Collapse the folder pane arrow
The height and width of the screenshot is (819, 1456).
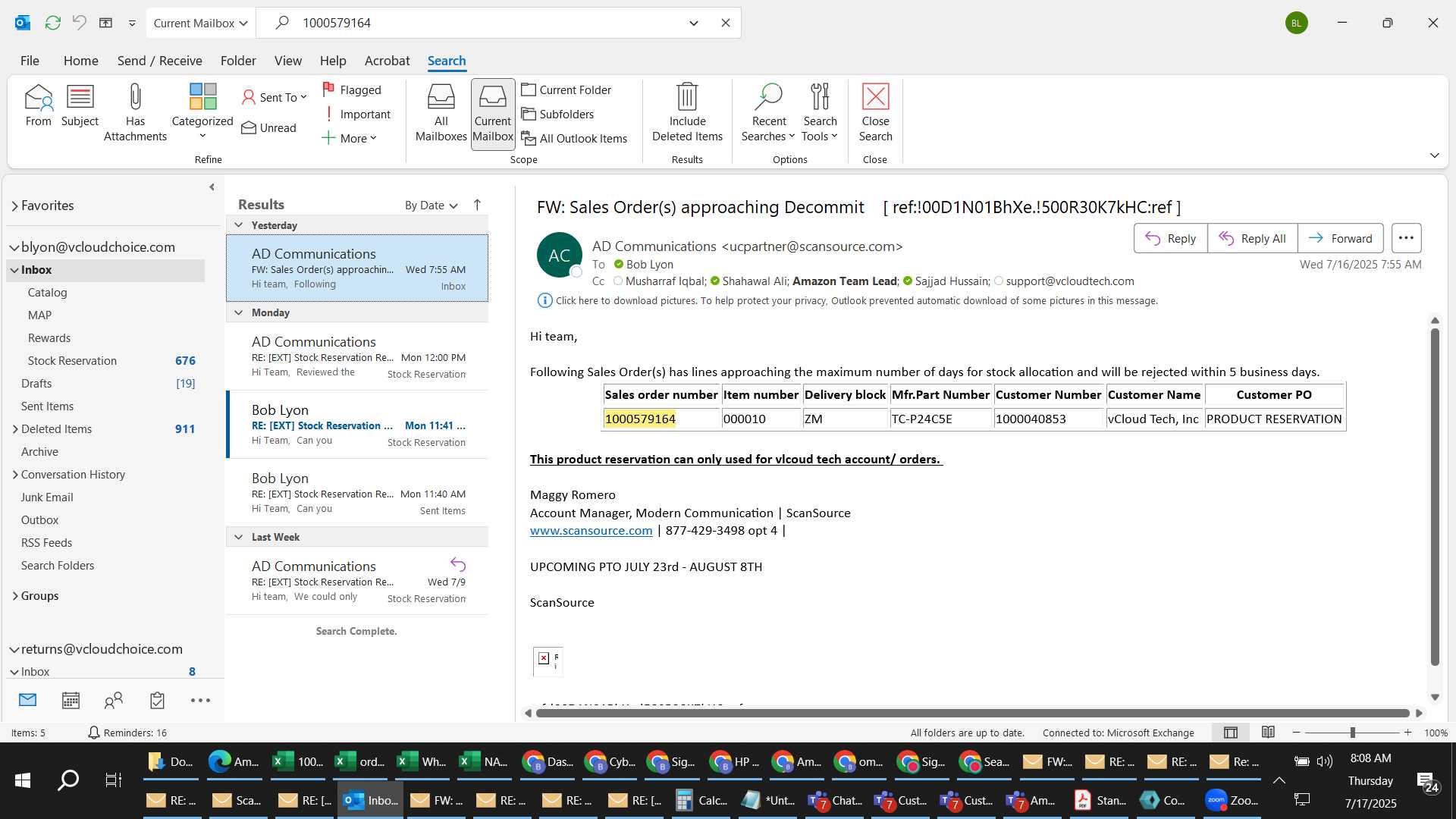(212, 187)
